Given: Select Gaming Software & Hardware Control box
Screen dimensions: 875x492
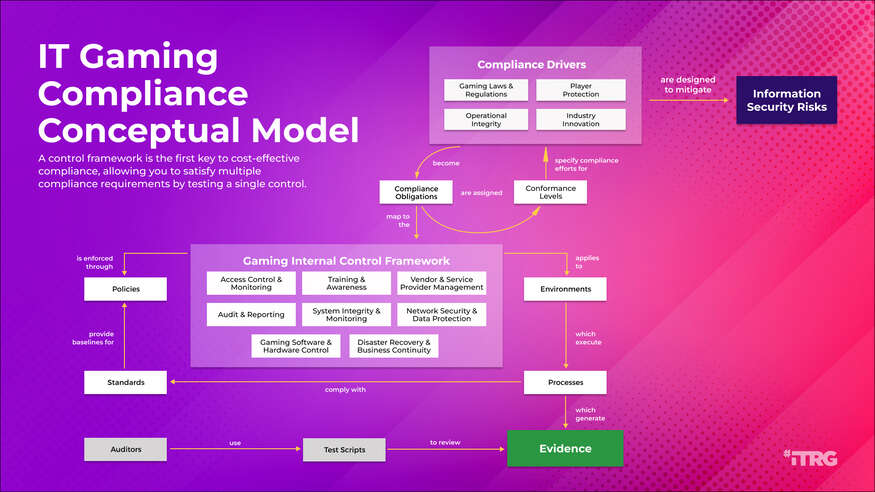Looking at the screenshot, I should click(296, 346).
